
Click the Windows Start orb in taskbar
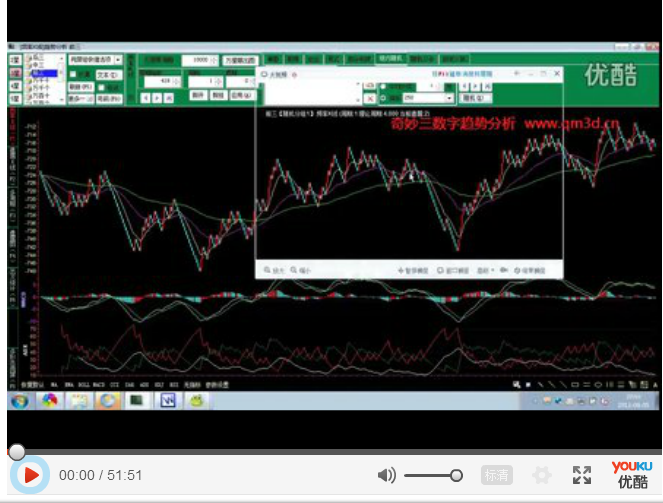[19, 400]
